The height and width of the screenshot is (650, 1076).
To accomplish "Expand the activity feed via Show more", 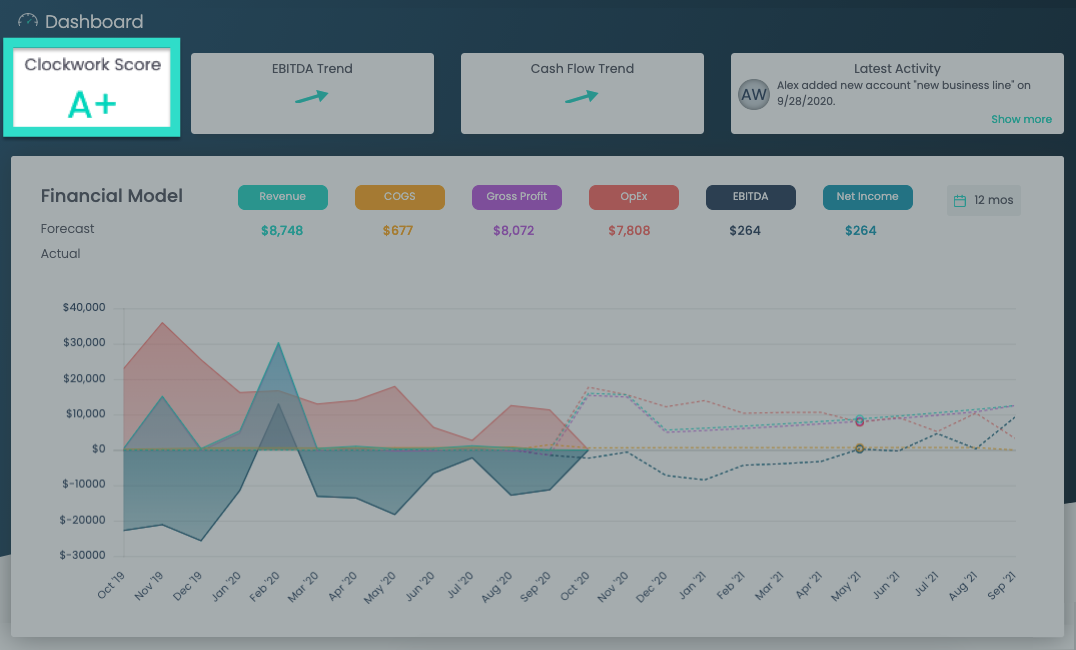I will pyautogui.click(x=1021, y=118).
